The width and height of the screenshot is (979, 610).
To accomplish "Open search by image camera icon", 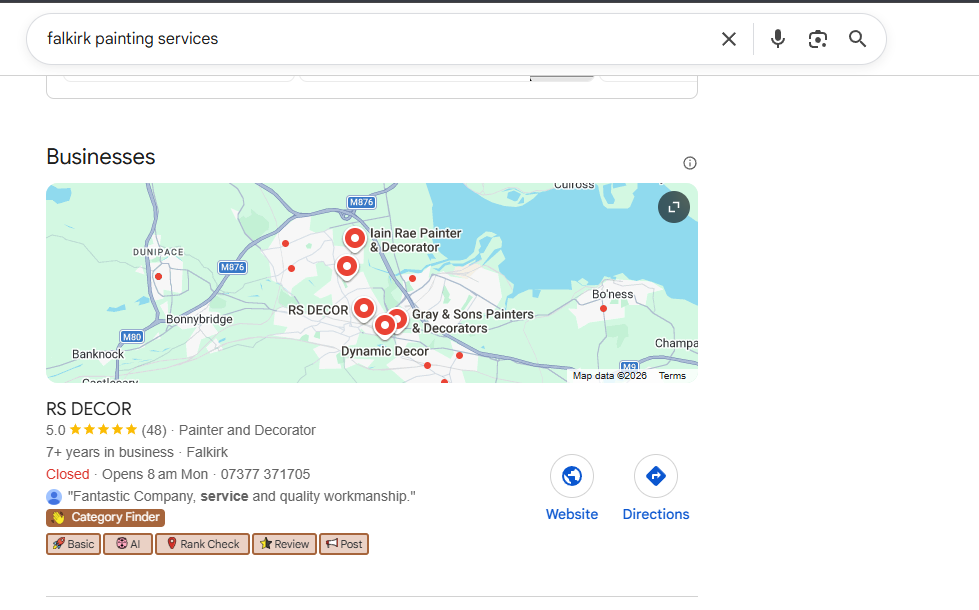I will [818, 39].
